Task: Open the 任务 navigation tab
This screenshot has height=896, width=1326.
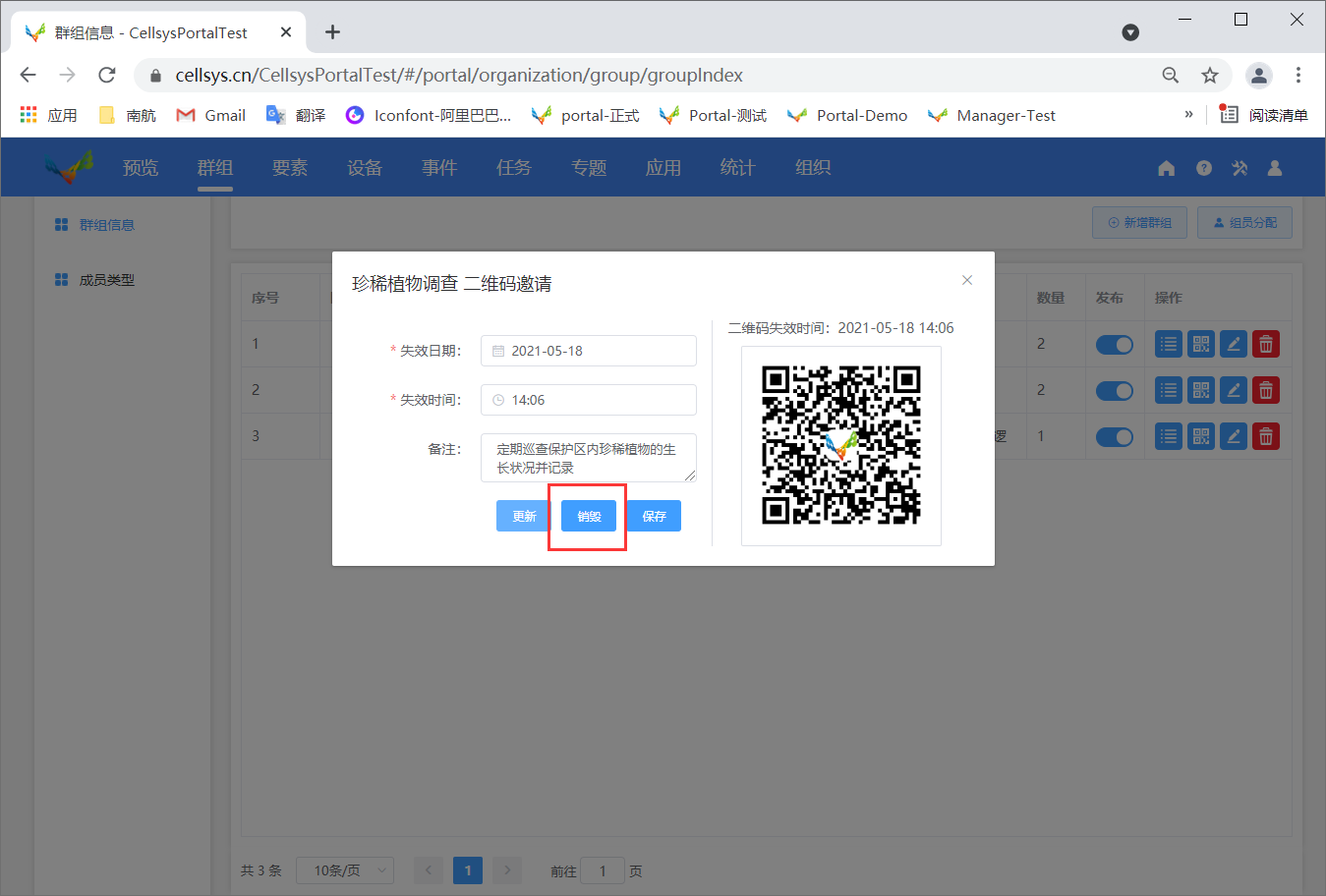Action: (x=514, y=168)
